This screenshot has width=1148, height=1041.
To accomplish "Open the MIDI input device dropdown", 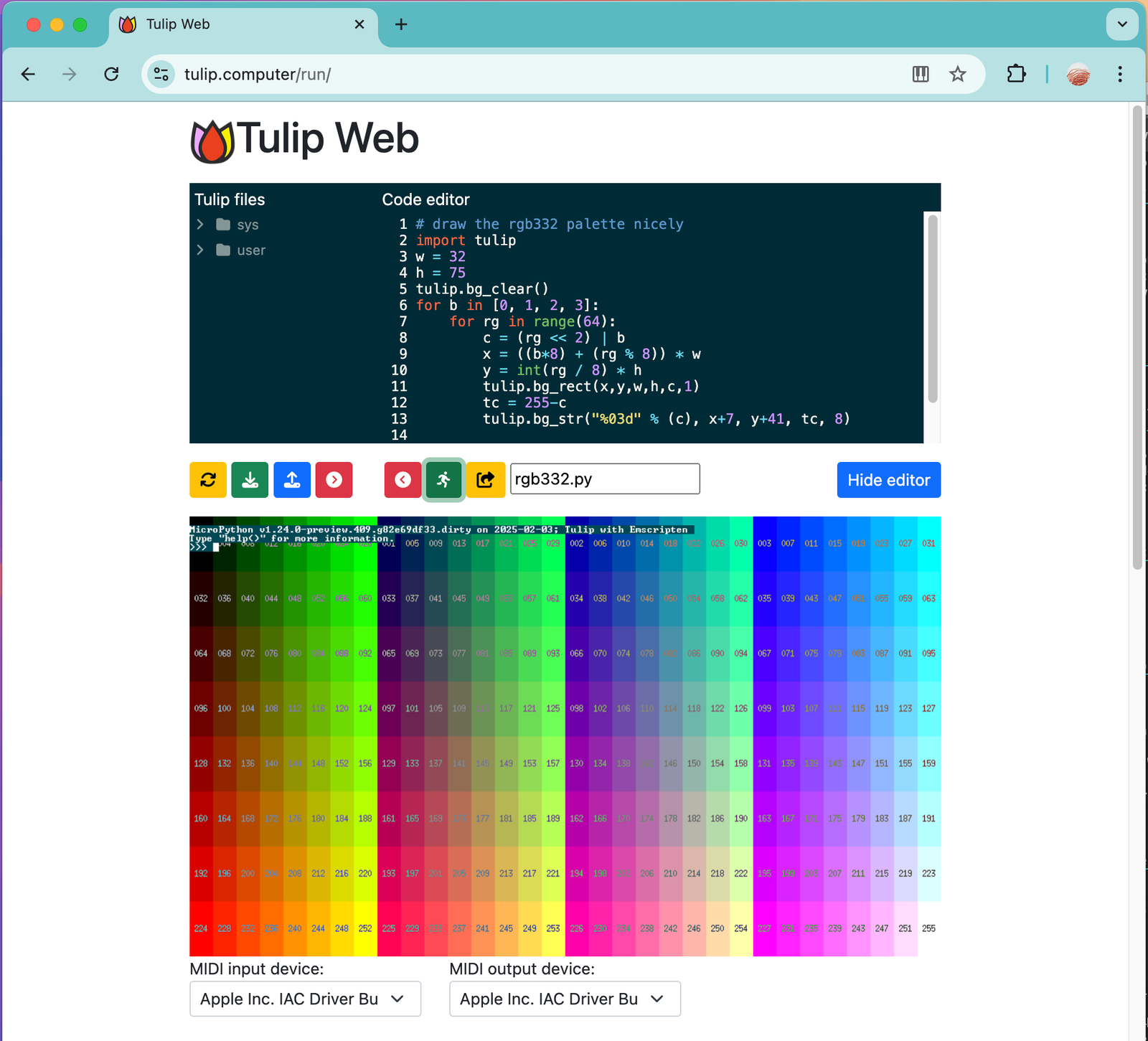I will point(304,999).
